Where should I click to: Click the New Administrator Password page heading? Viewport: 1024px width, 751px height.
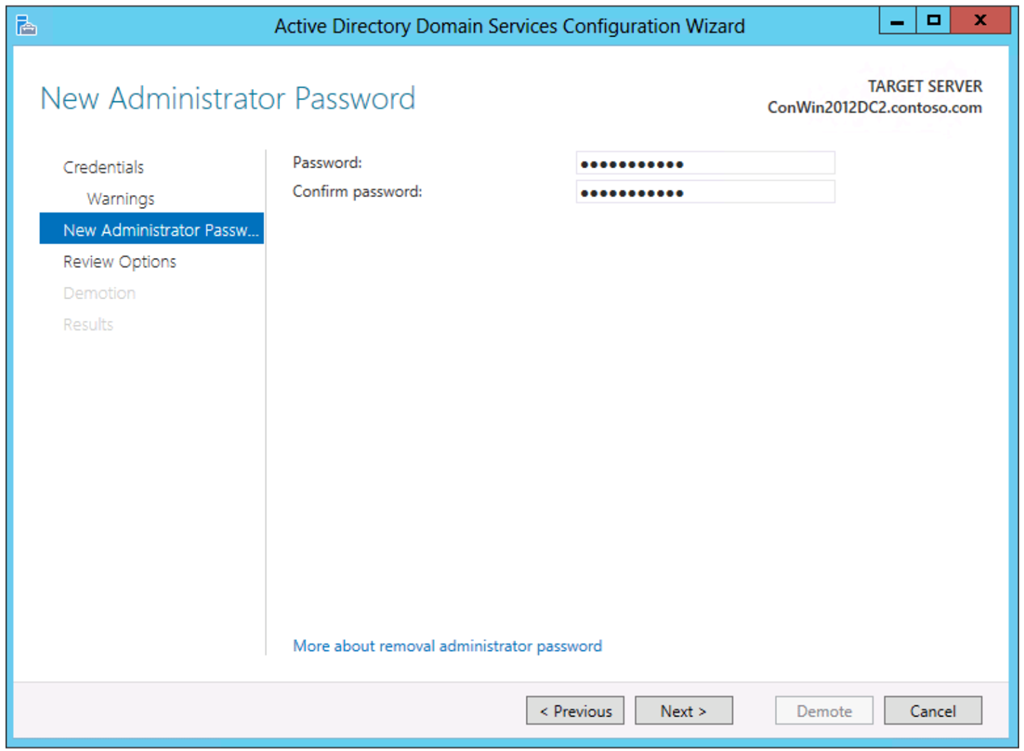tap(227, 99)
